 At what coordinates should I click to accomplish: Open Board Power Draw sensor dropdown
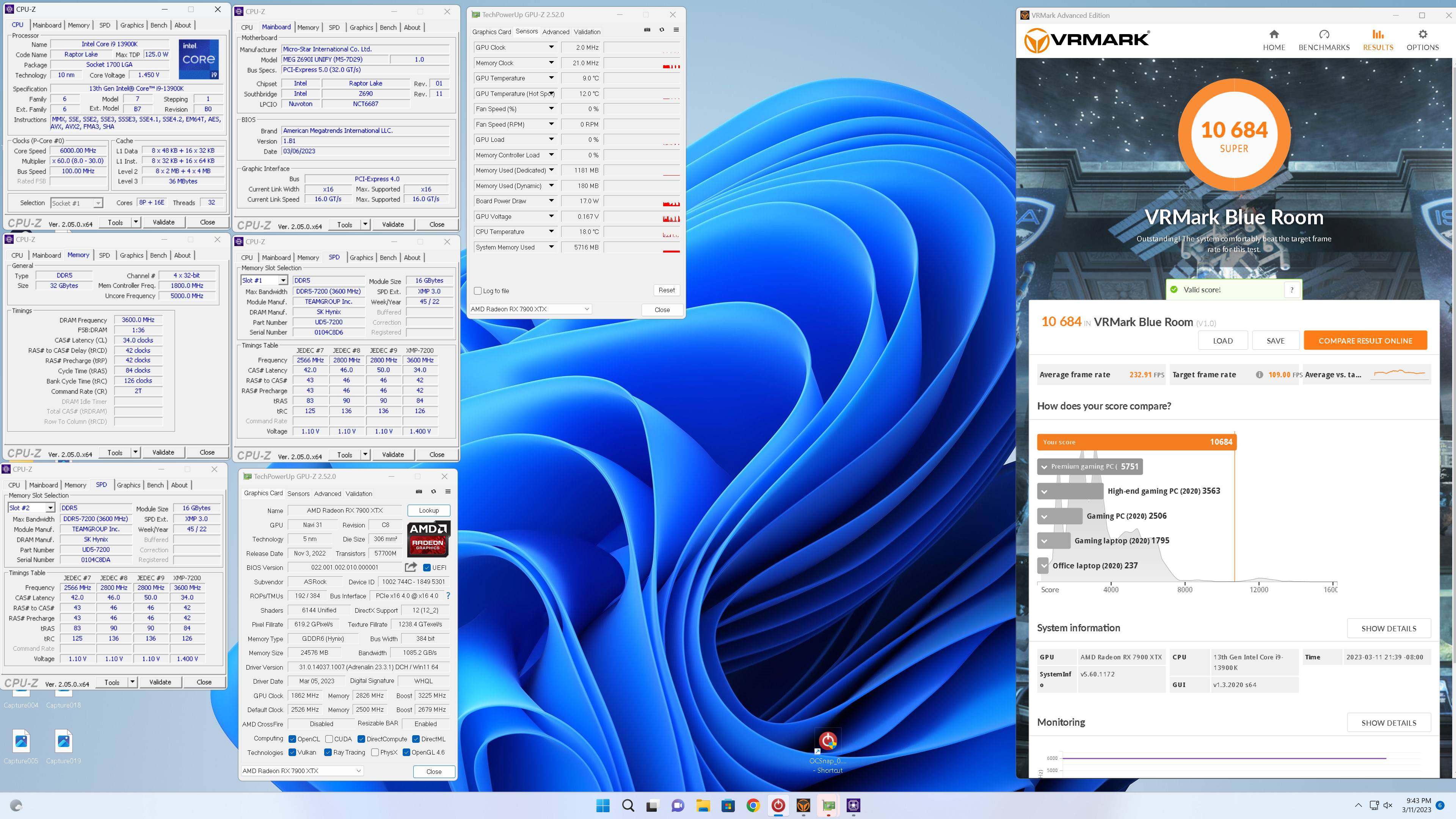[x=551, y=201]
